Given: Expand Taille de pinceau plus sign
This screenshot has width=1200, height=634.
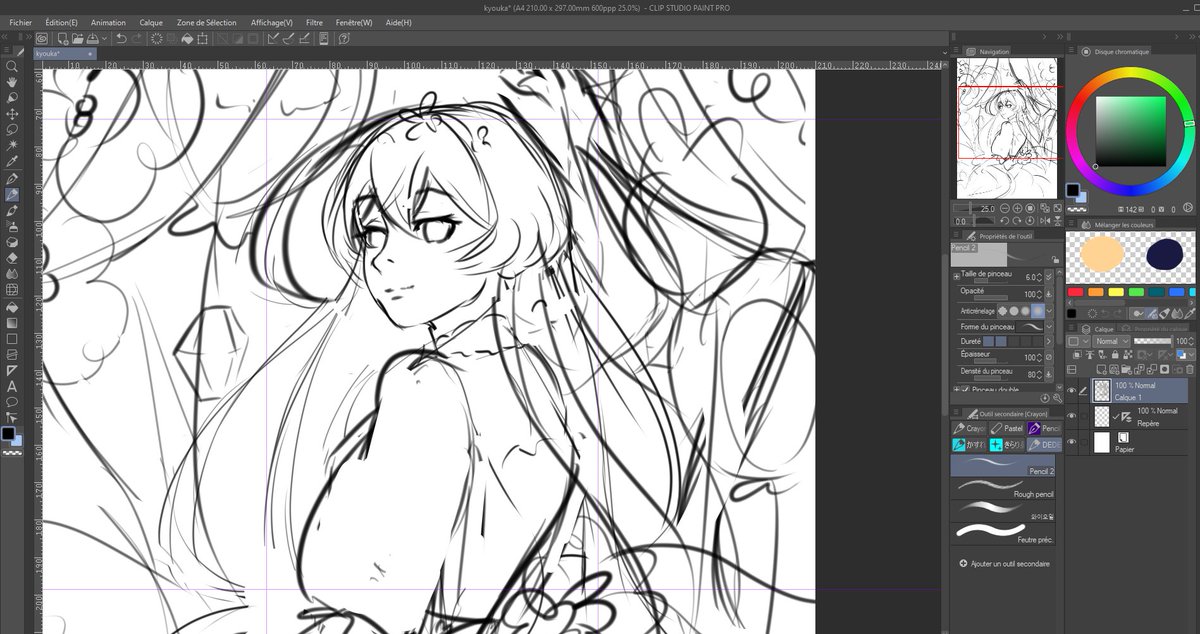Looking at the screenshot, I should [x=957, y=275].
